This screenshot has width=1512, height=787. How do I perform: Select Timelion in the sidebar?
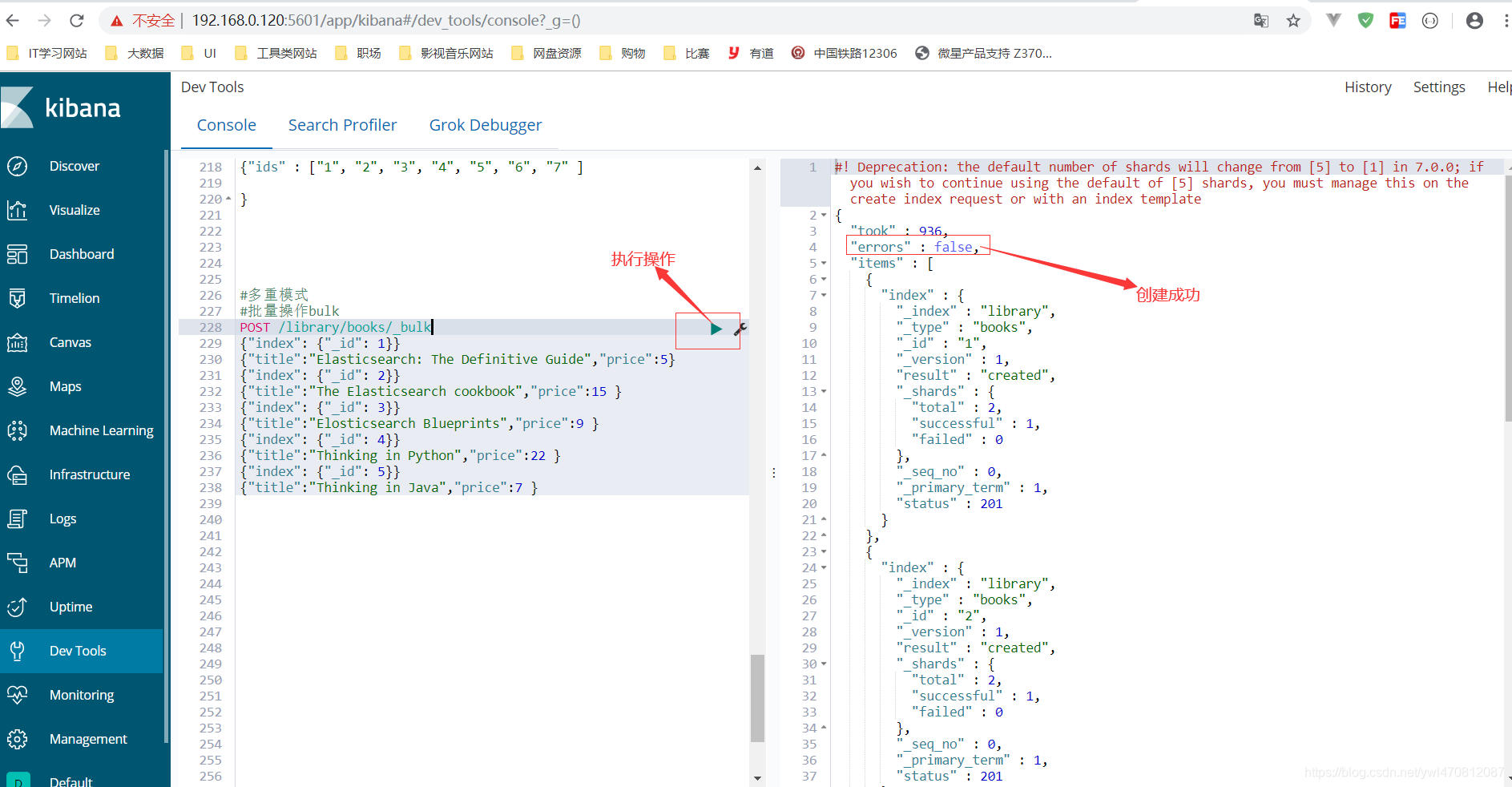pyautogui.click(x=74, y=297)
